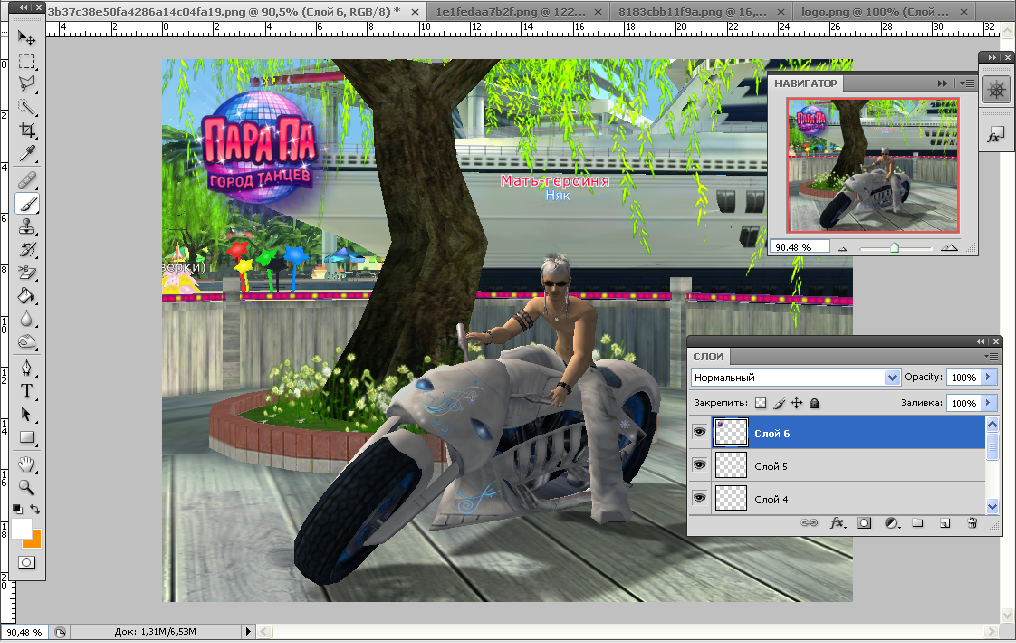Select the Rectangular Marquee tool

[27, 62]
